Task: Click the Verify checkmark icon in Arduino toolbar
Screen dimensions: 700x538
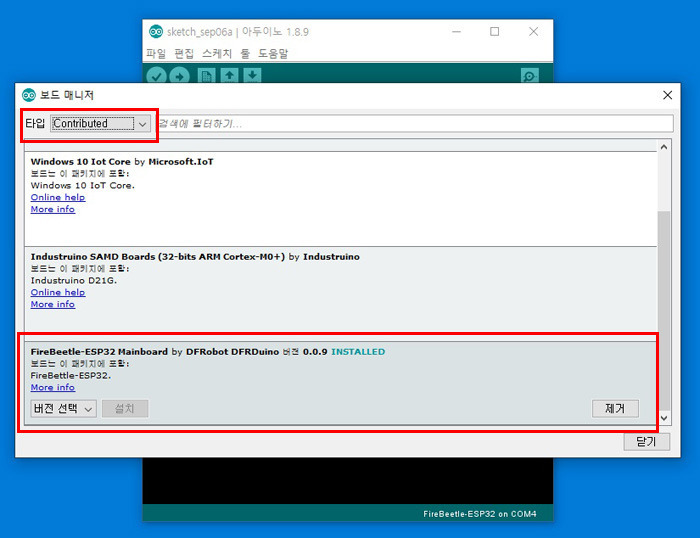Action: (x=156, y=76)
